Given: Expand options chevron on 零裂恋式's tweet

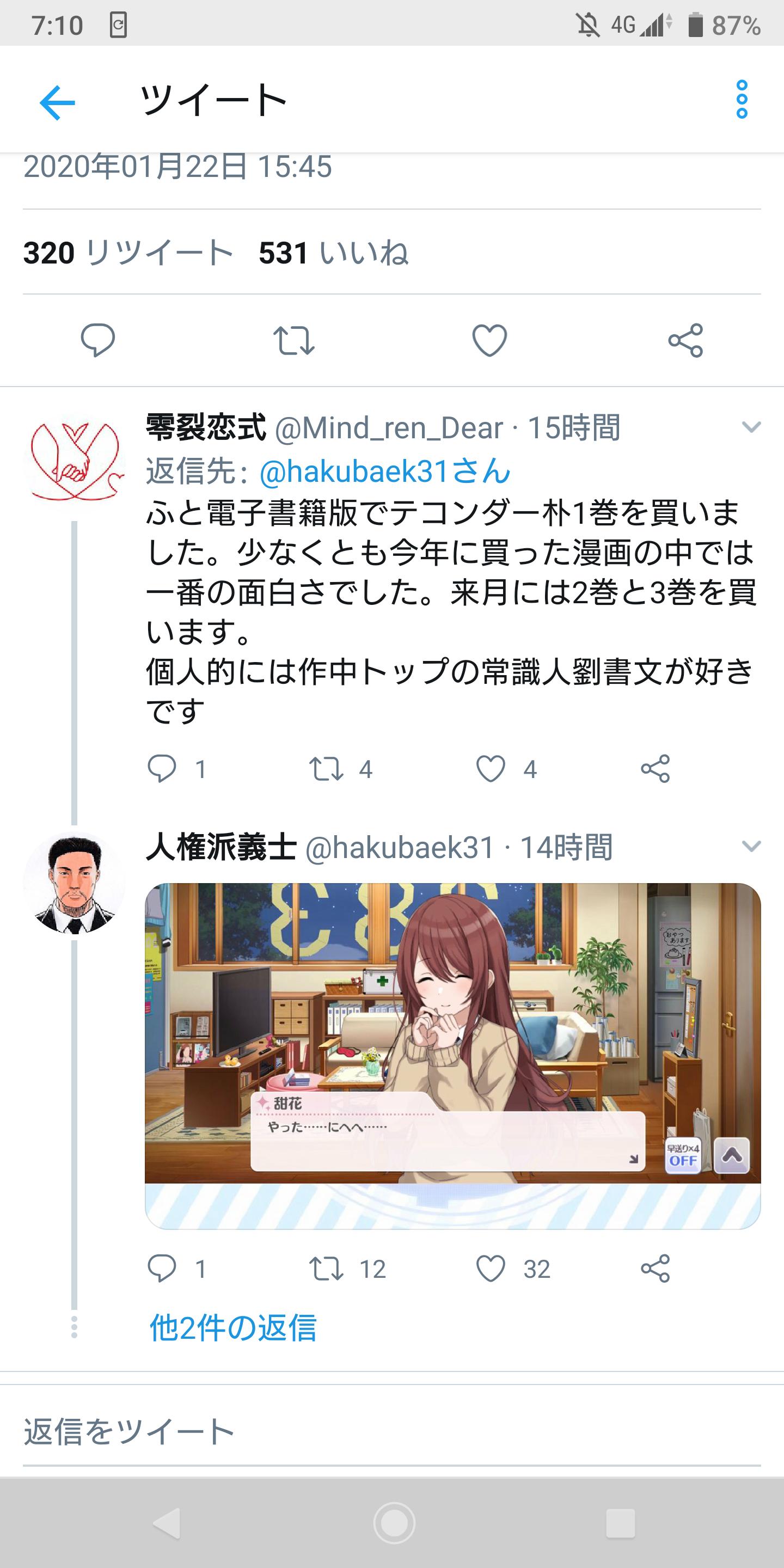Looking at the screenshot, I should click(x=751, y=427).
